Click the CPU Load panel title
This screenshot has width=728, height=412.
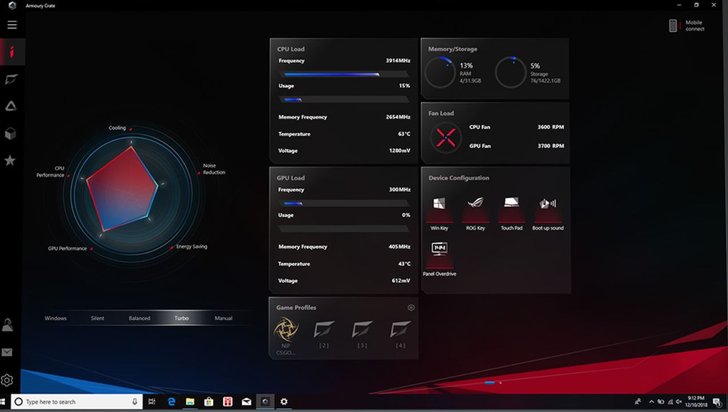click(291, 49)
